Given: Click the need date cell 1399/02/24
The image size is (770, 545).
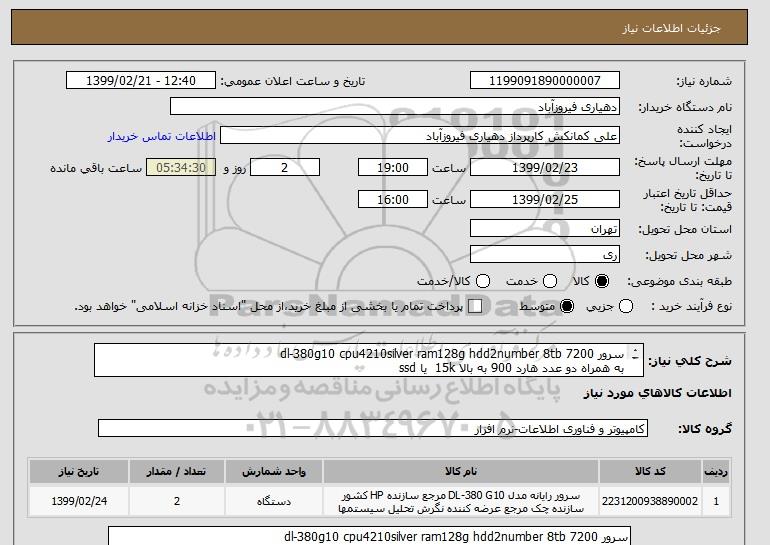Looking at the screenshot, I should (79, 501).
